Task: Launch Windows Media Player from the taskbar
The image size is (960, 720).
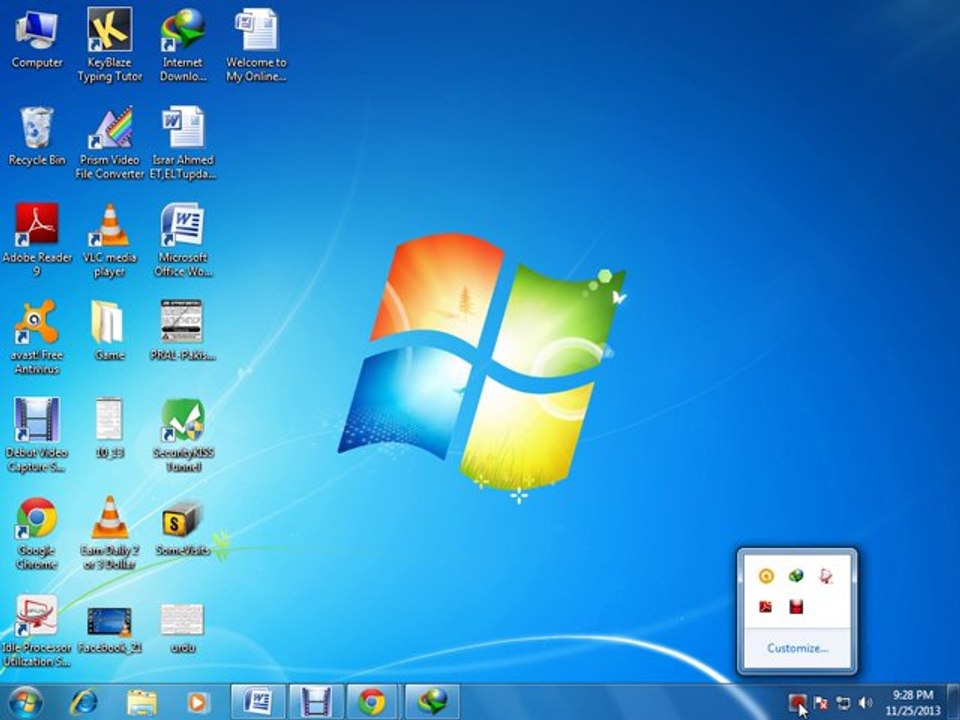Action: tap(197, 702)
